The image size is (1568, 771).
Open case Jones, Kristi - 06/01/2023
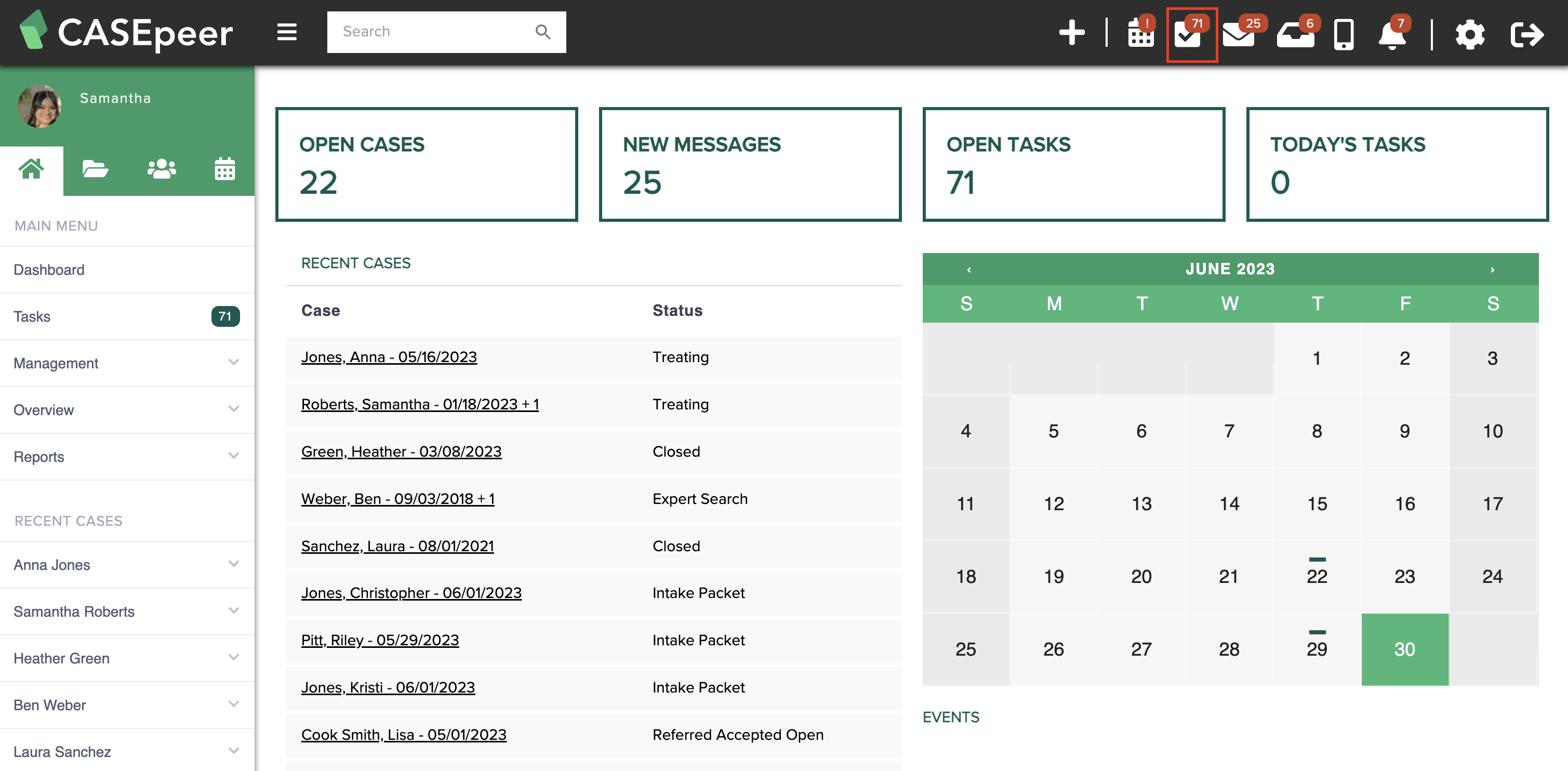(x=388, y=688)
